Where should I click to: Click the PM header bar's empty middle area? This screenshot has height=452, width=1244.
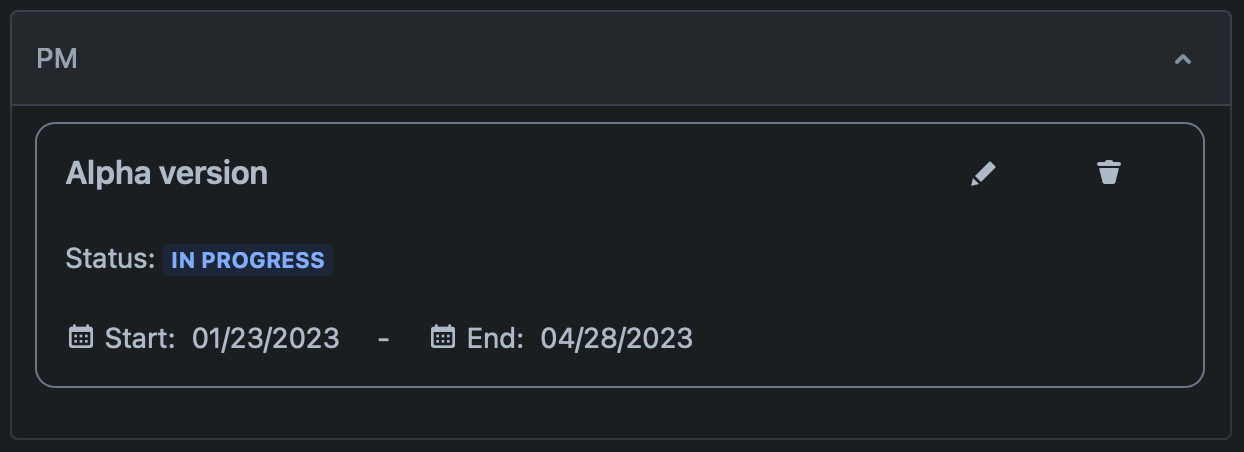pos(620,59)
